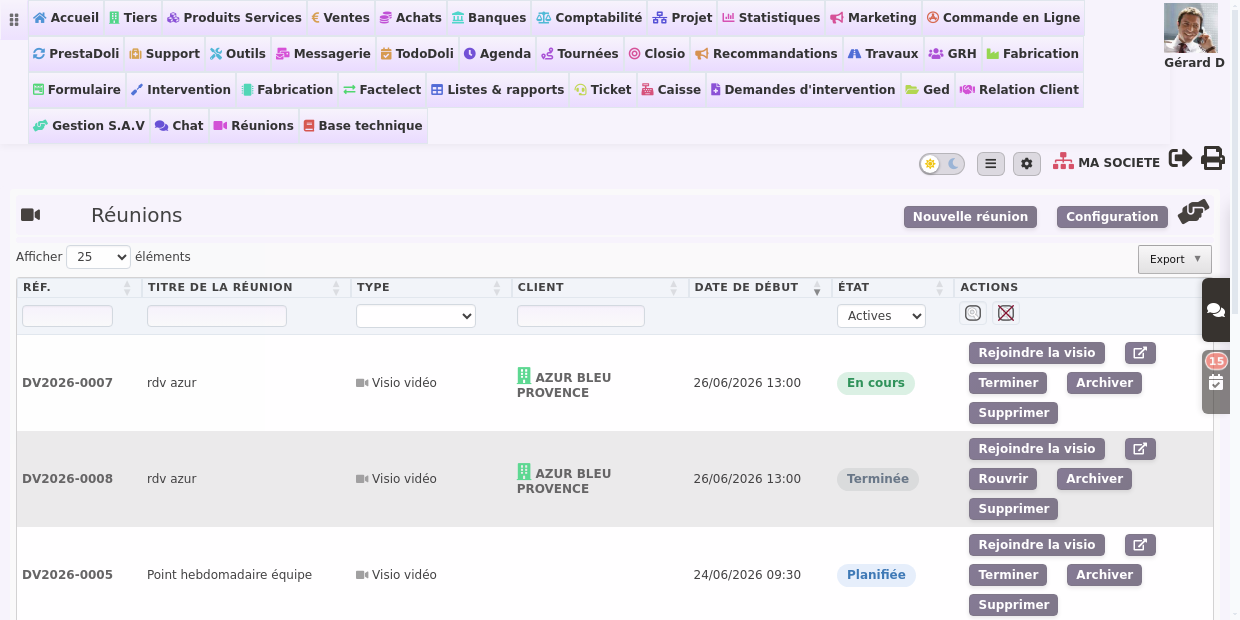Expand the Export dropdown
Viewport: 1240px width, 620px height.
point(1175,259)
